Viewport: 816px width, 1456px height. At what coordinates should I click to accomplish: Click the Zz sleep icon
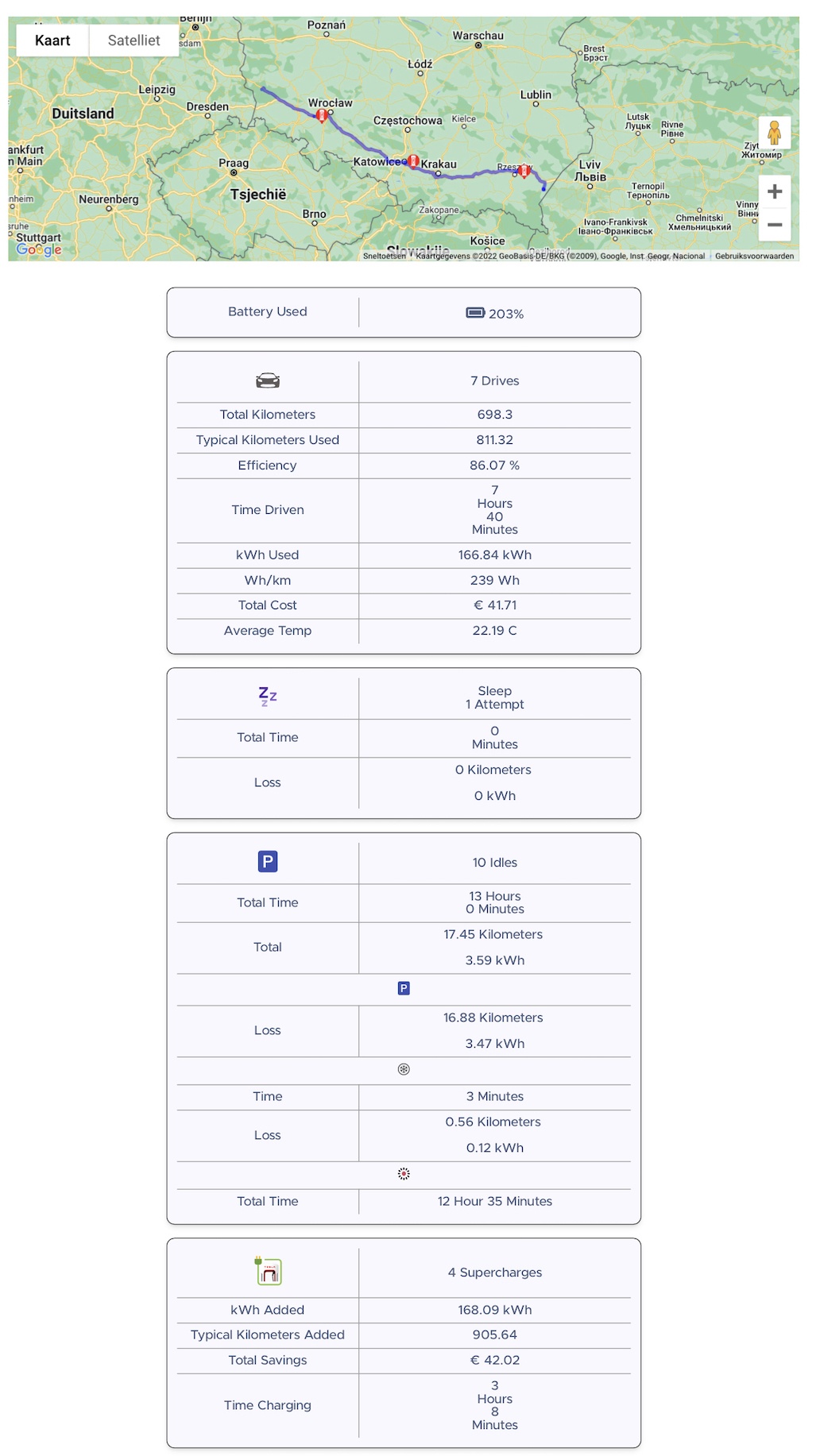266,697
